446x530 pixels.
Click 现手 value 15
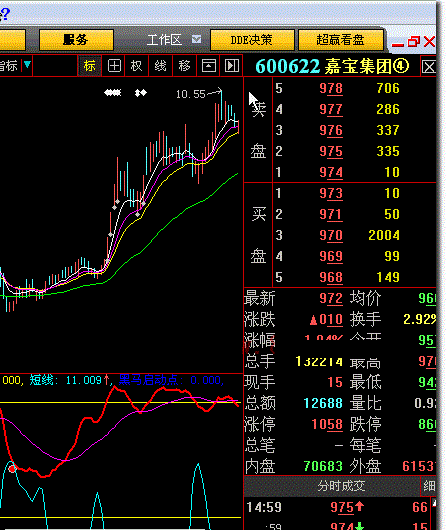[335, 382]
